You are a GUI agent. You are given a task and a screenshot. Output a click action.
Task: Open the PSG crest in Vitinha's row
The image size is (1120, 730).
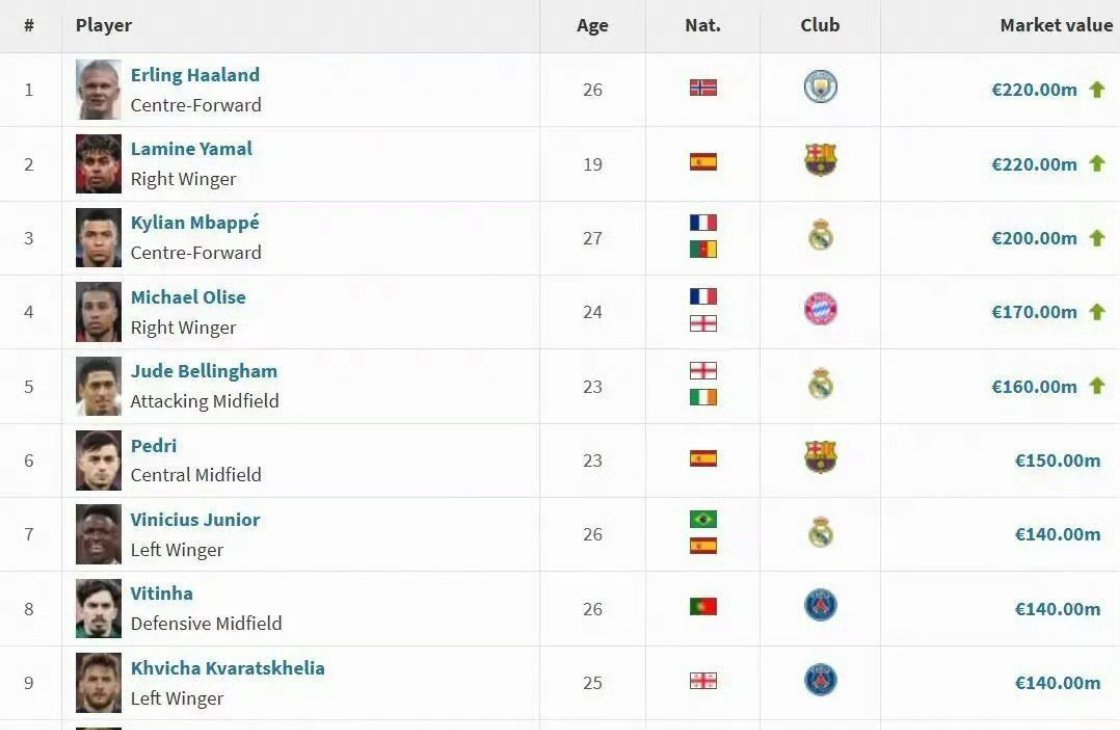(x=820, y=606)
